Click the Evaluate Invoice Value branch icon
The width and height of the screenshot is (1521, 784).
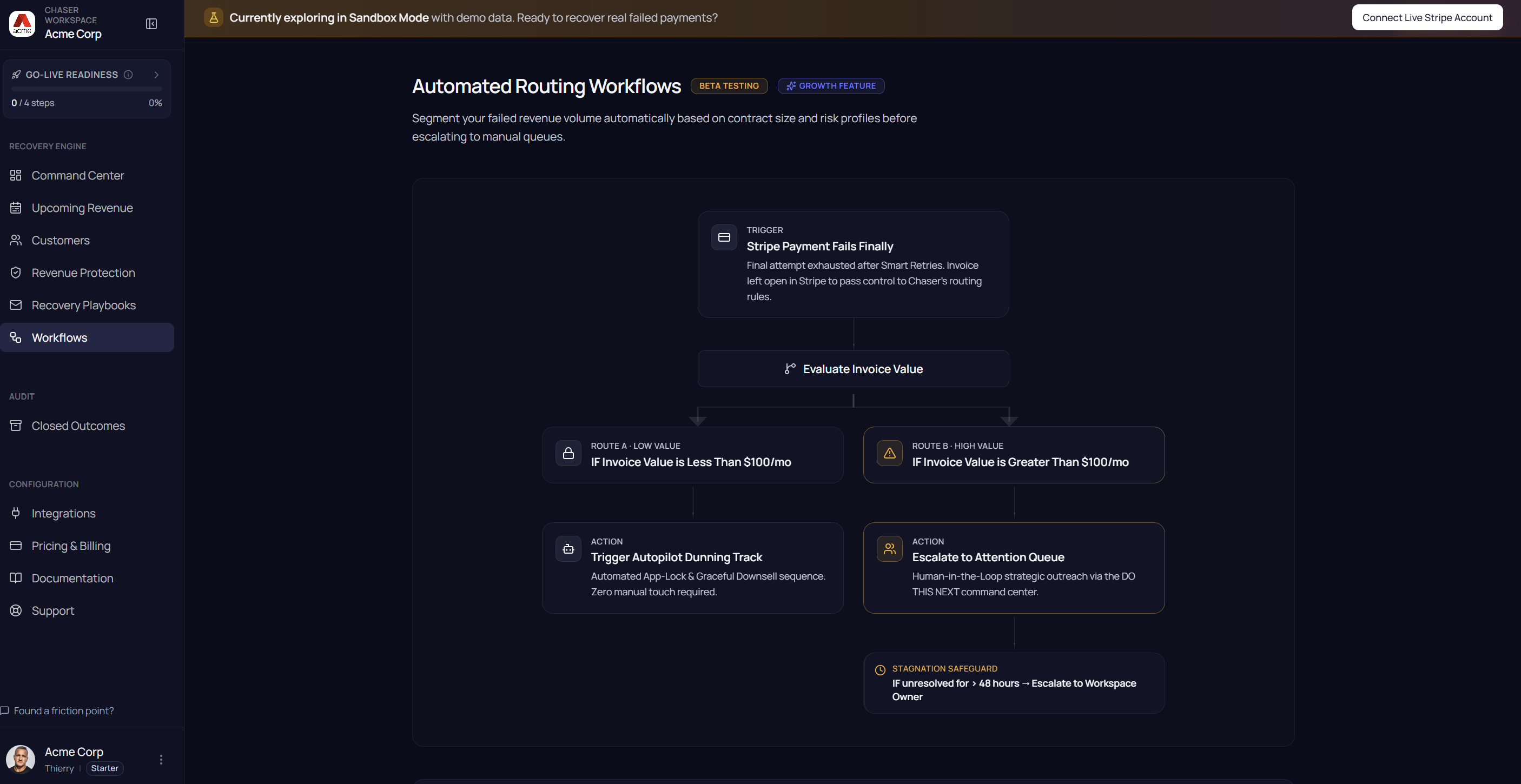(790, 369)
